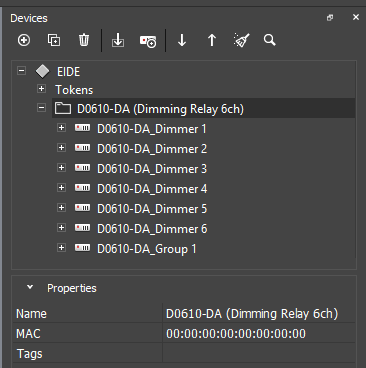Click the device icon of Dimmer 3

82,168
